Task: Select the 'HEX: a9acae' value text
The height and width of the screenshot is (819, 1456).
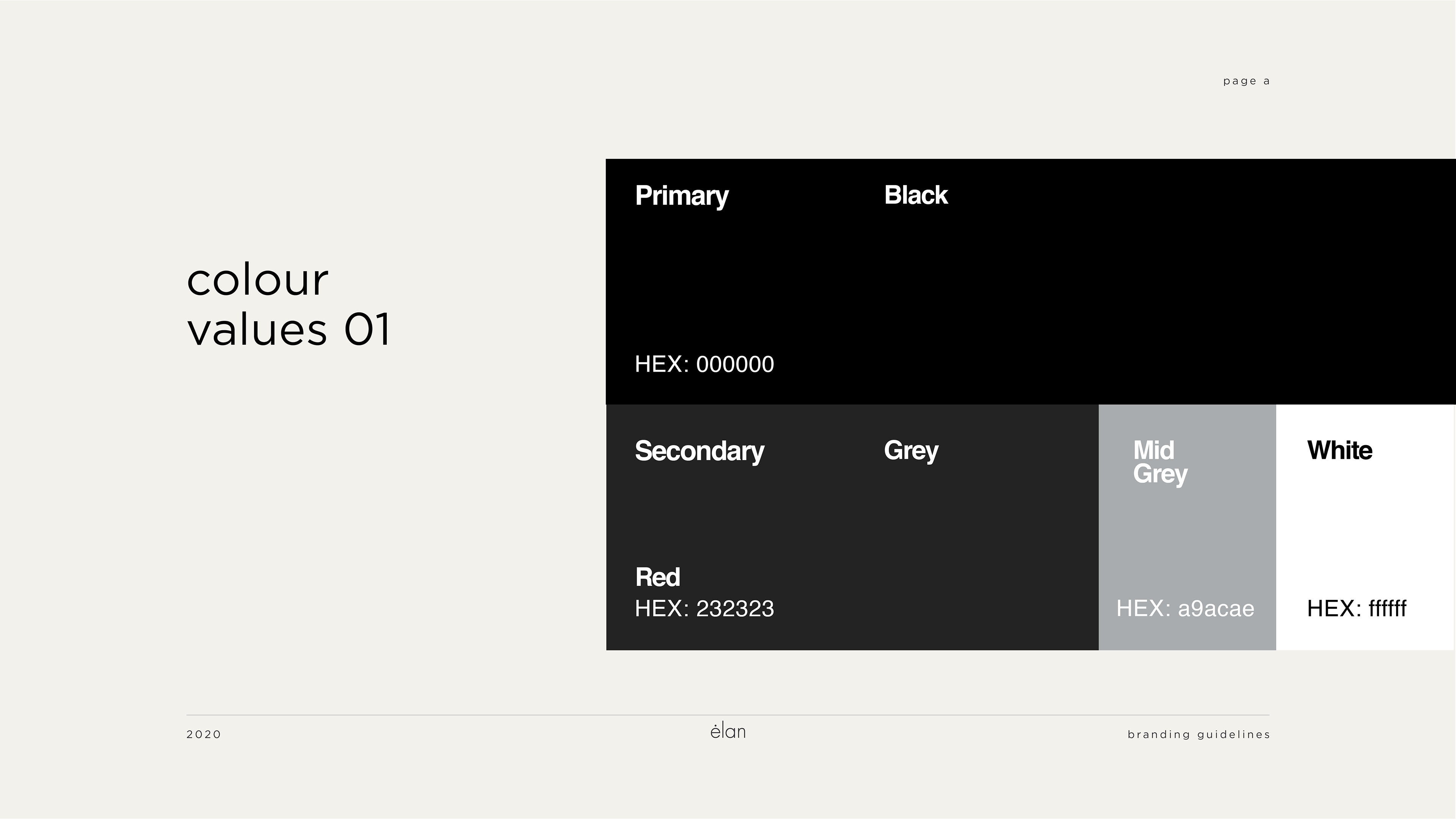Action: (1185, 609)
